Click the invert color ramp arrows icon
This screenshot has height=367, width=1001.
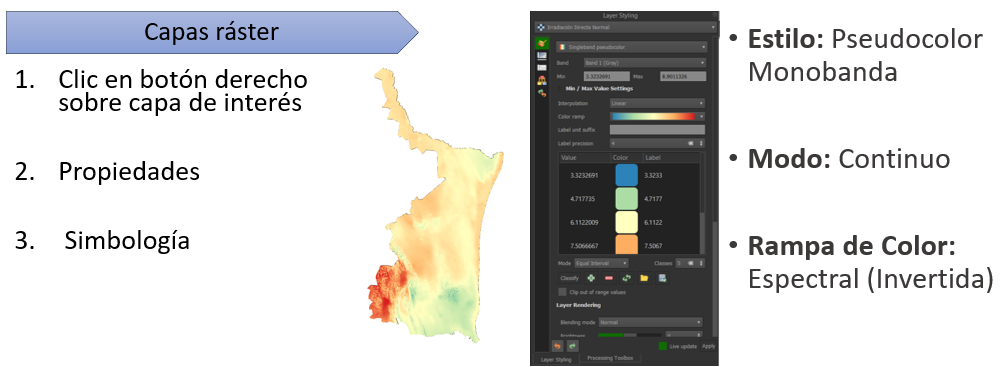click(626, 278)
